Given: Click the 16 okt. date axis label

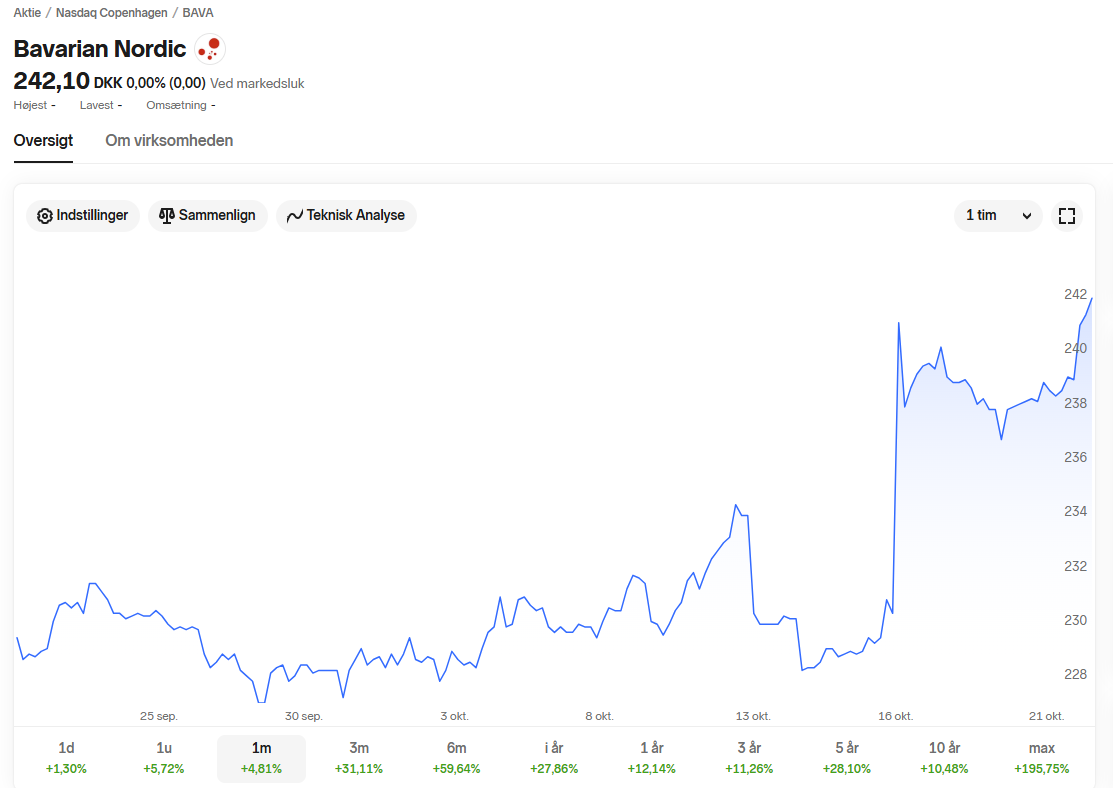Looking at the screenshot, I should [x=896, y=716].
